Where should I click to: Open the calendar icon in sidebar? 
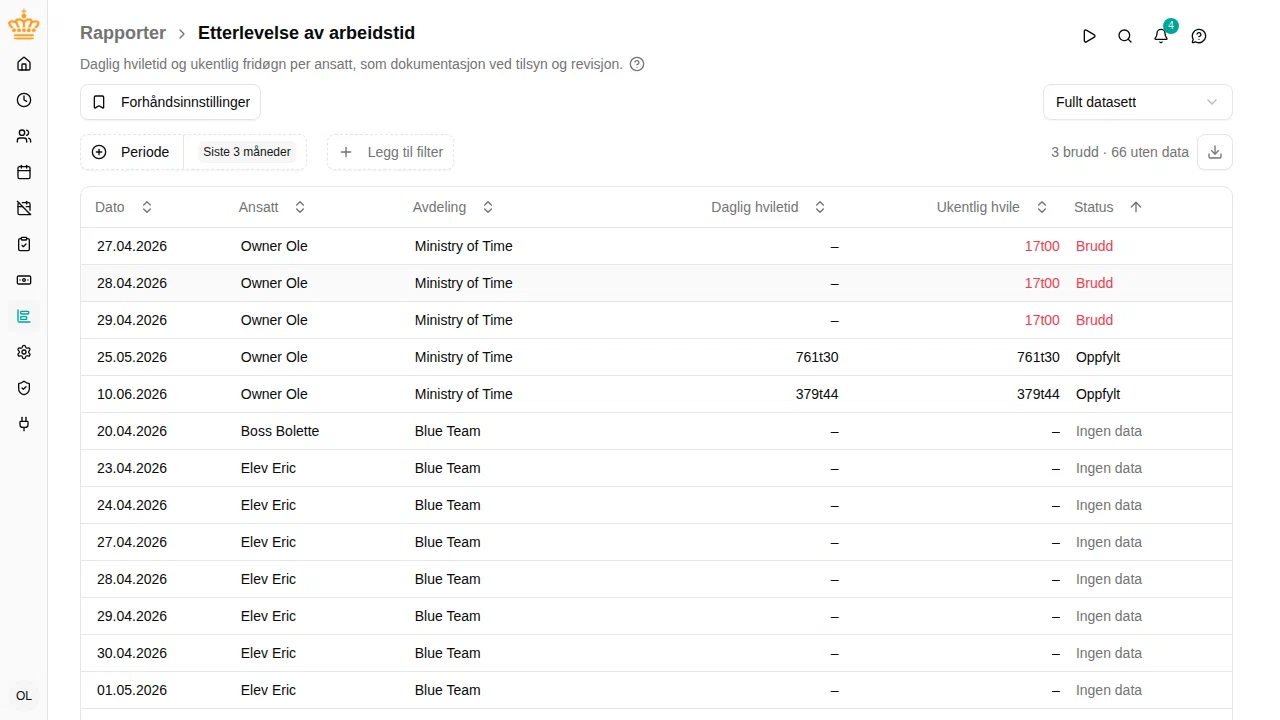coord(24,172)
